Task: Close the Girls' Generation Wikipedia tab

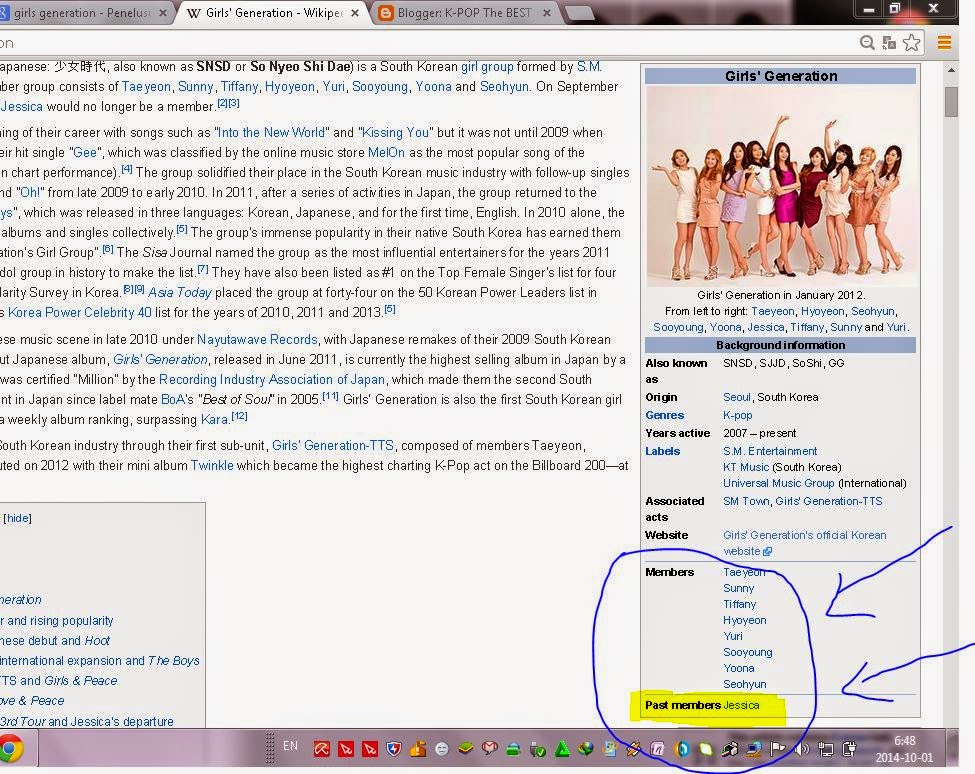Action: [x=355, y=13]
